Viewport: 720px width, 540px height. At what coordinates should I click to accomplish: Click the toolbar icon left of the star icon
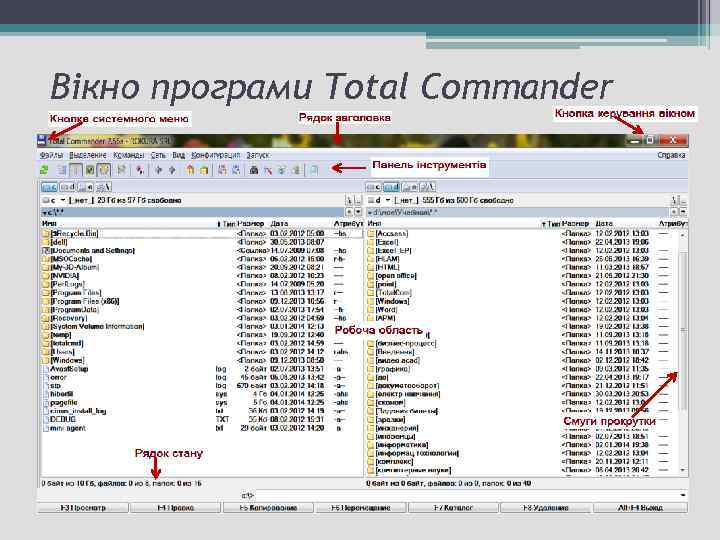(x=122, y=170)
